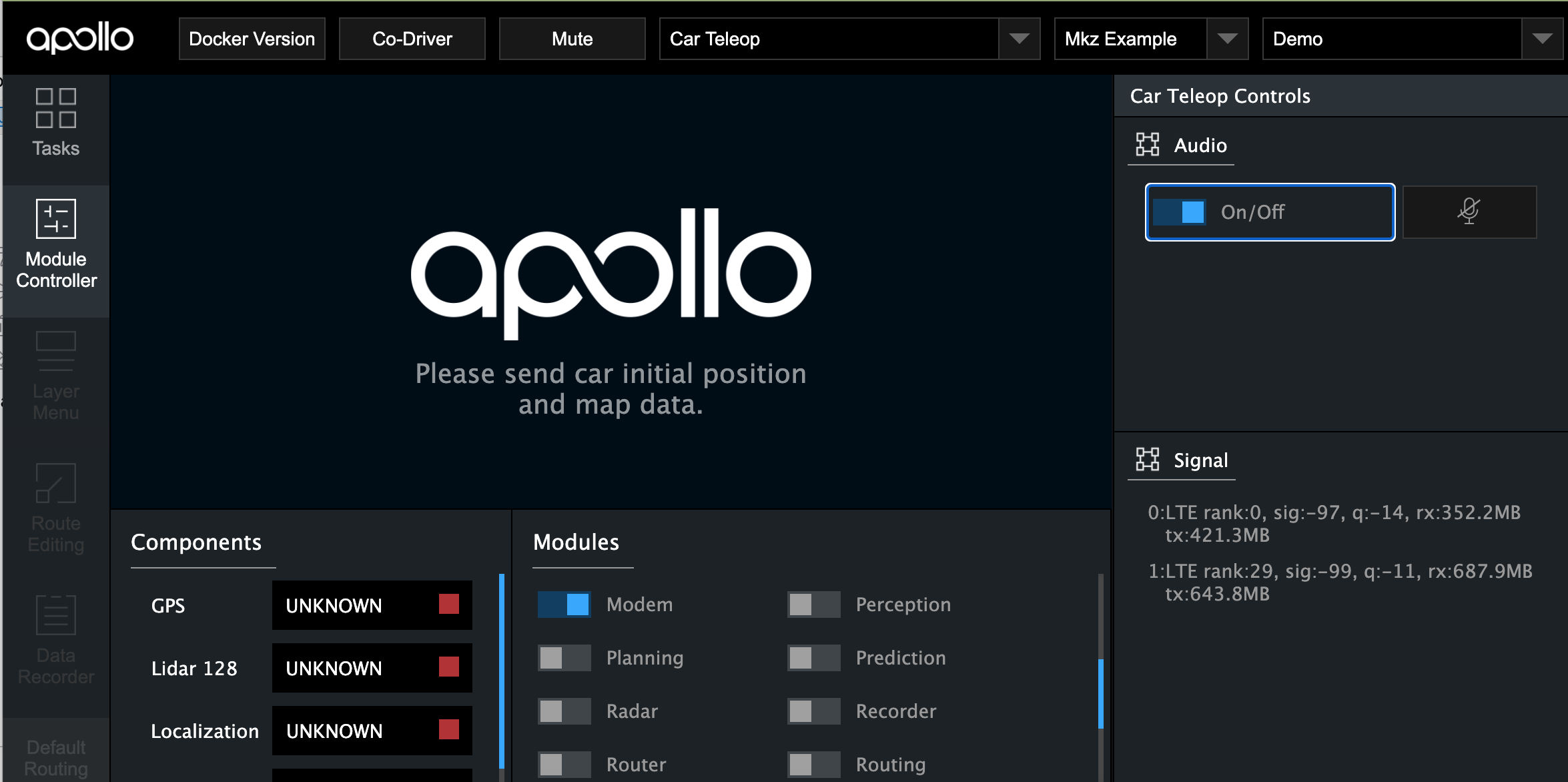Click the Signal section icon
1568x782 pixels.
pos(1148,460)
